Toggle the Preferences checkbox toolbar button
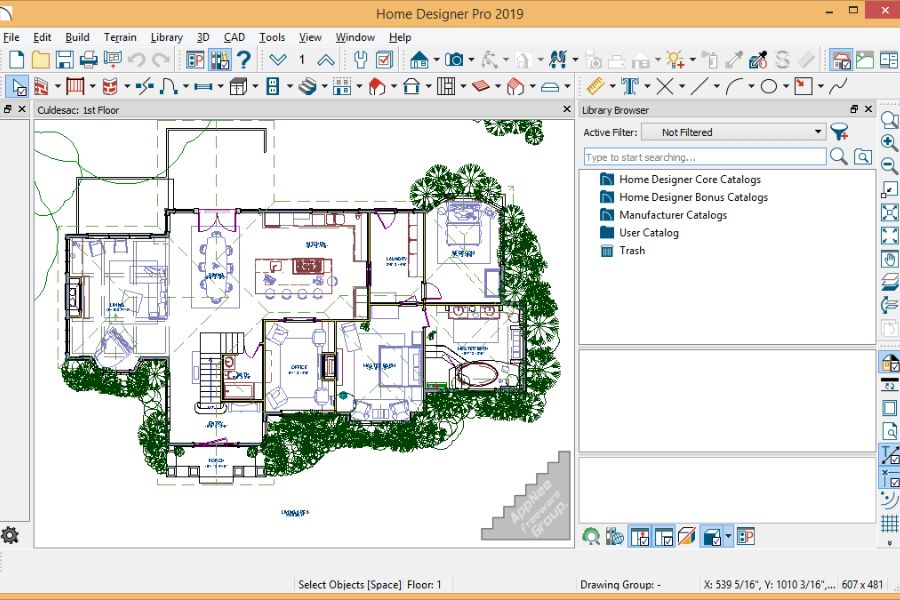The image size is (900, 600). point(384,59)
